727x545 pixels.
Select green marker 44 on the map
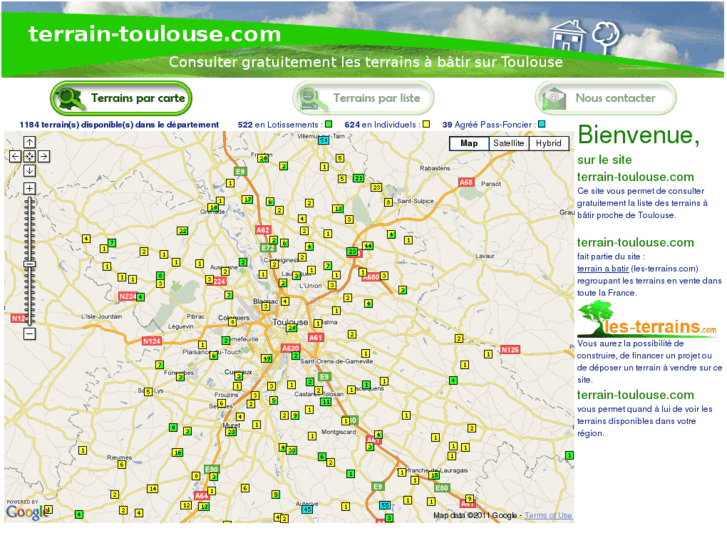click(368, 245)
